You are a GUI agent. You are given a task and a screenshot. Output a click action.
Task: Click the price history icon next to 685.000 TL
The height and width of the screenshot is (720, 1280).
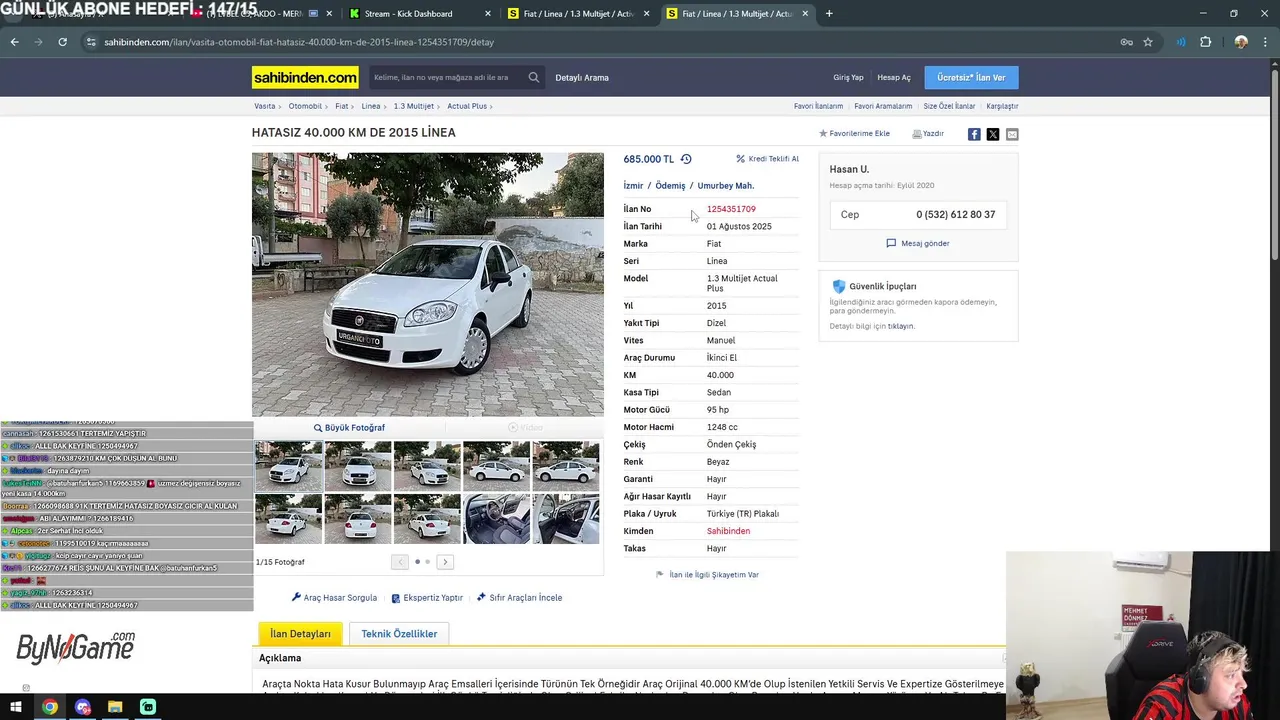(x=686, y=159)
